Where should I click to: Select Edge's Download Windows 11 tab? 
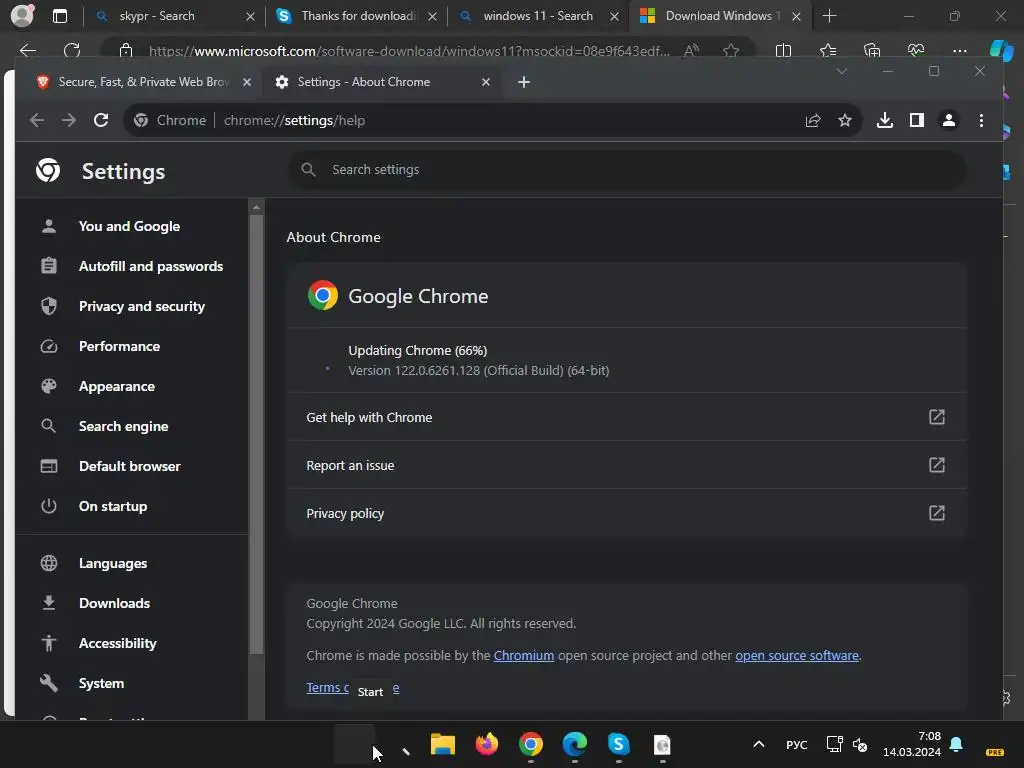(x=718, y=16)
